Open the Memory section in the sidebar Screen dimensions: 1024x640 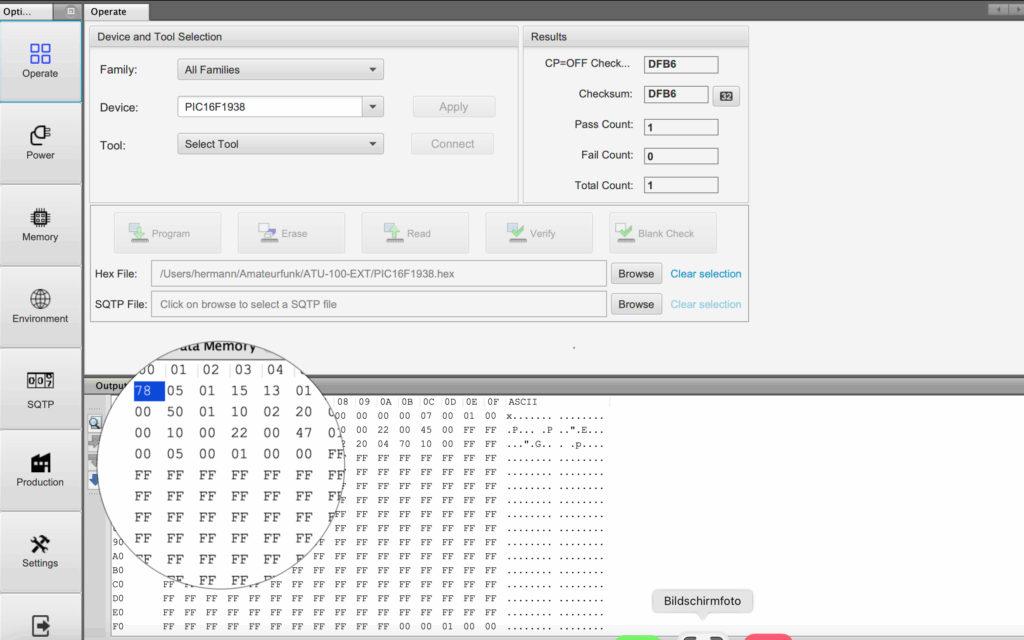click(x=40, y=224)
